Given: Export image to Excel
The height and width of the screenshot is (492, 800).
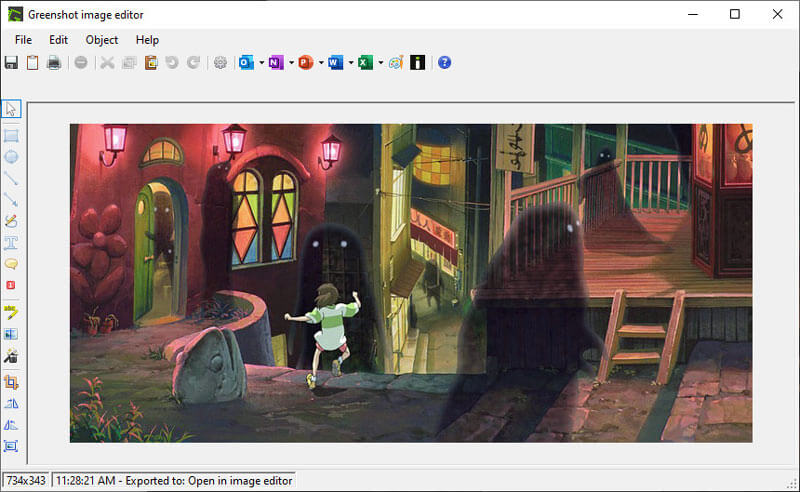Looking at the screenshot, I should (365, 63).
